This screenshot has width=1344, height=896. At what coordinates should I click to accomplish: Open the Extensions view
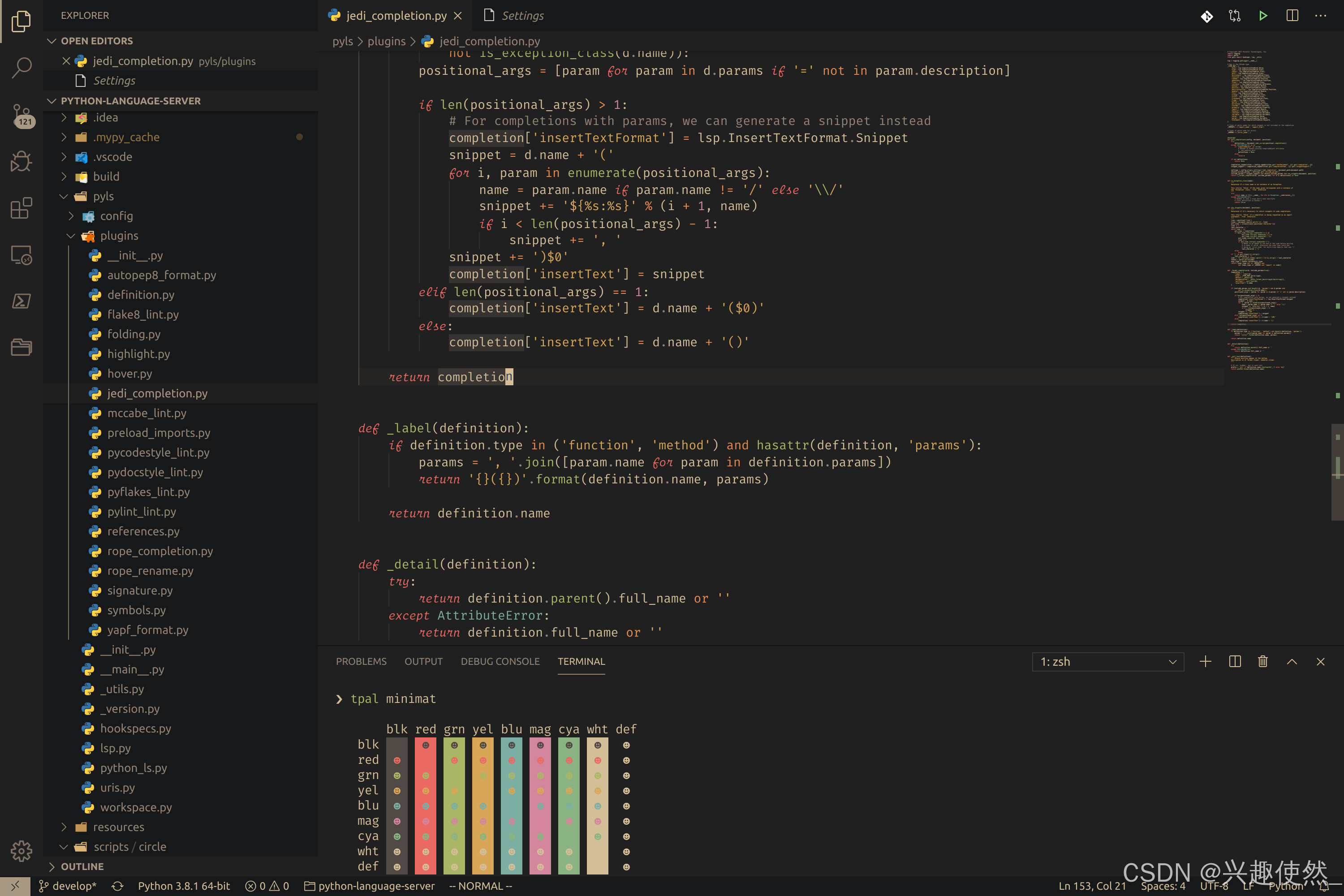[x=21, y=208]
